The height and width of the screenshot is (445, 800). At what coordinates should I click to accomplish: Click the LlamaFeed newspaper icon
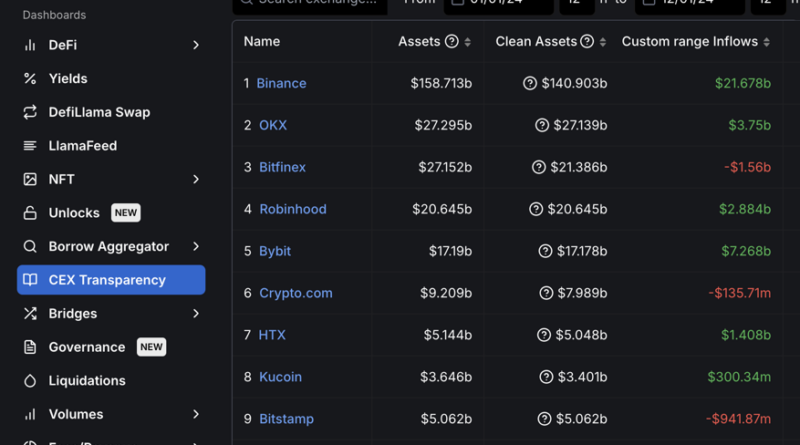(x=30, y=146)
